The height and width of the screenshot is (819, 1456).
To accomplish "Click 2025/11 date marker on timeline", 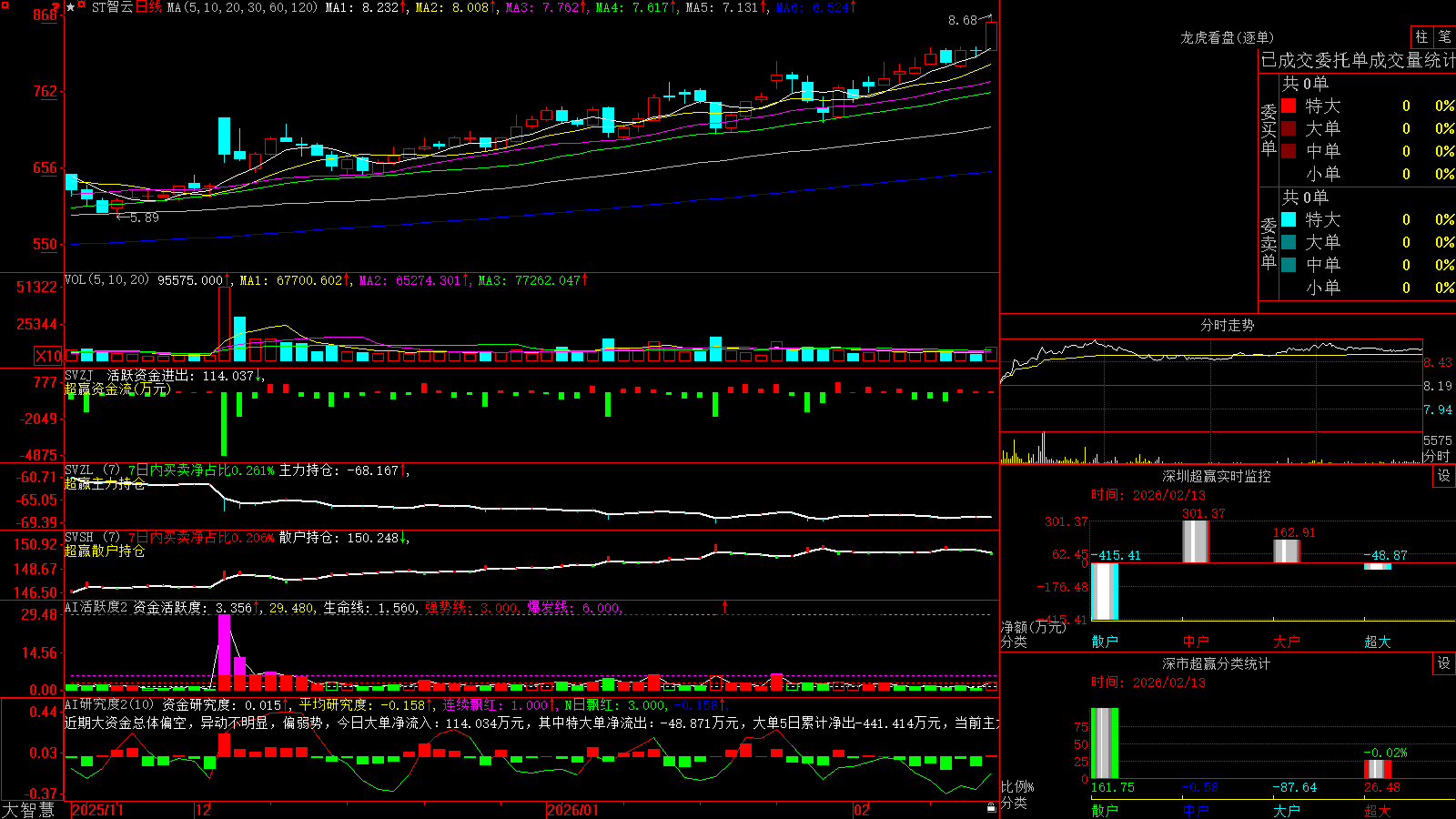I will tap(97, 810).
